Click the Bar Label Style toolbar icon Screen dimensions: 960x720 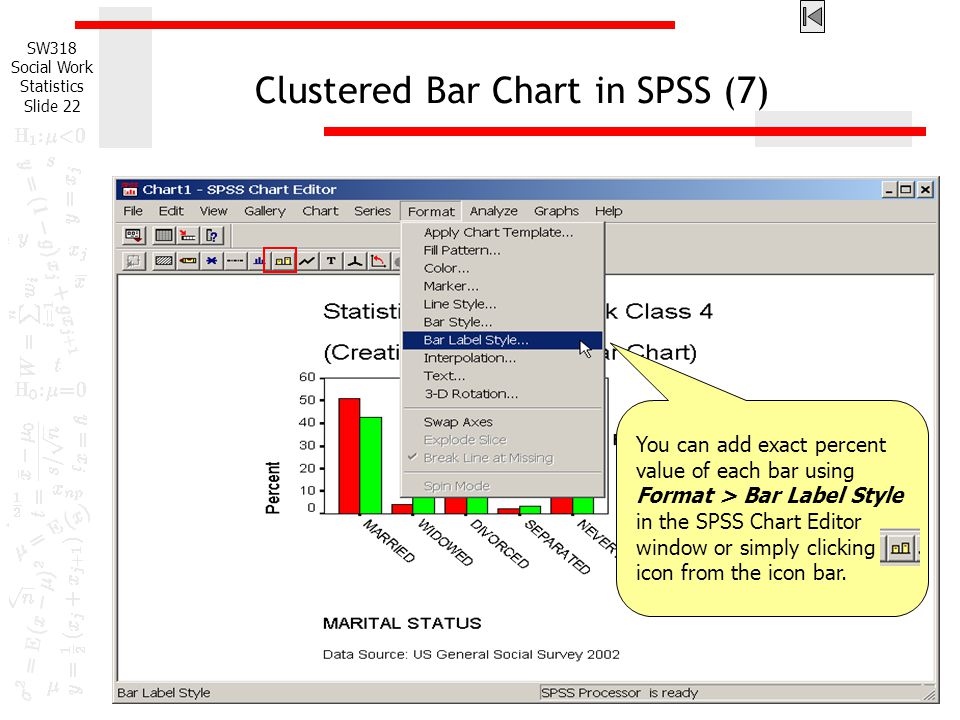282,261
